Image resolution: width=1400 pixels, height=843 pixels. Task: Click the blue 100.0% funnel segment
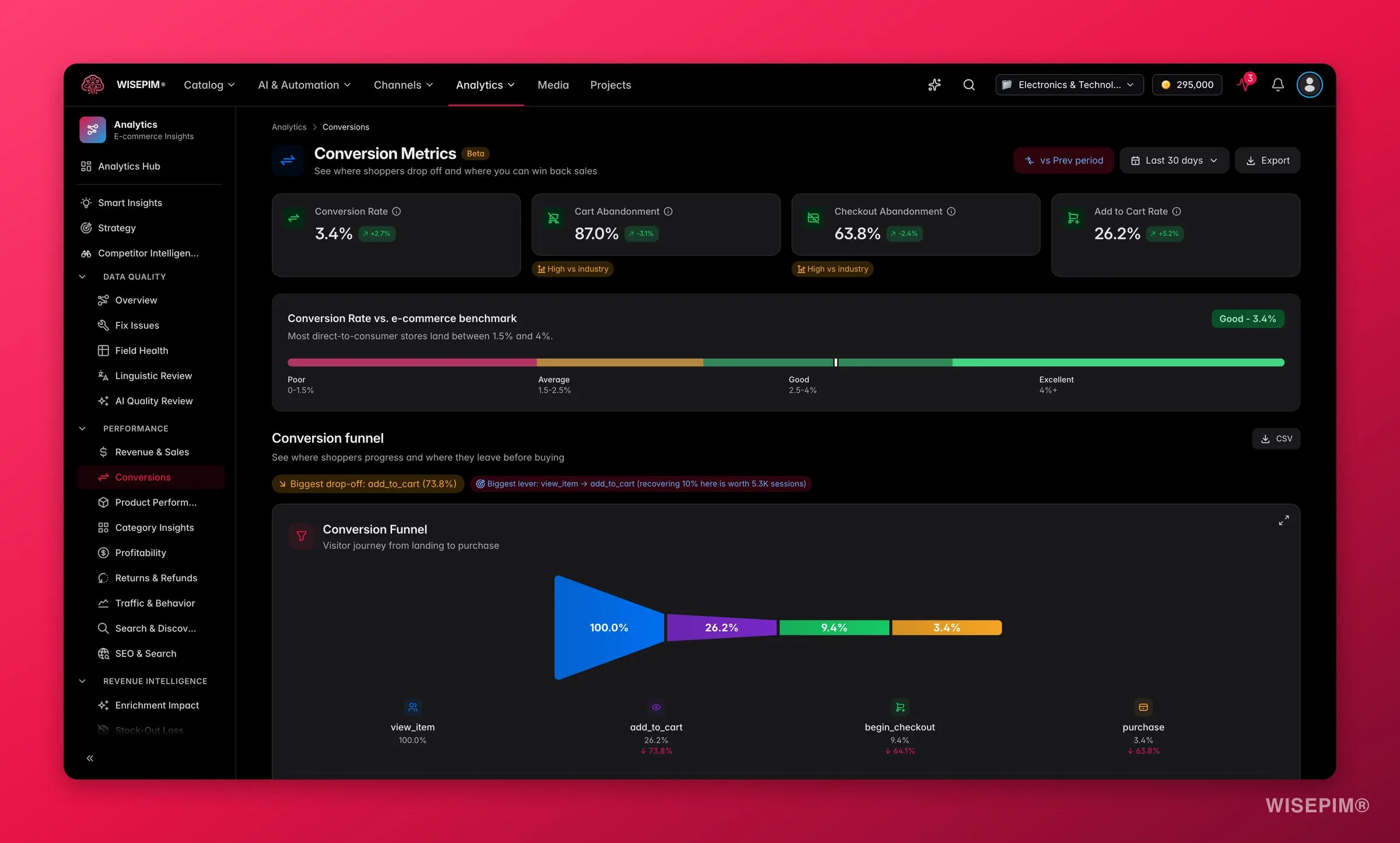coord(608,627)
